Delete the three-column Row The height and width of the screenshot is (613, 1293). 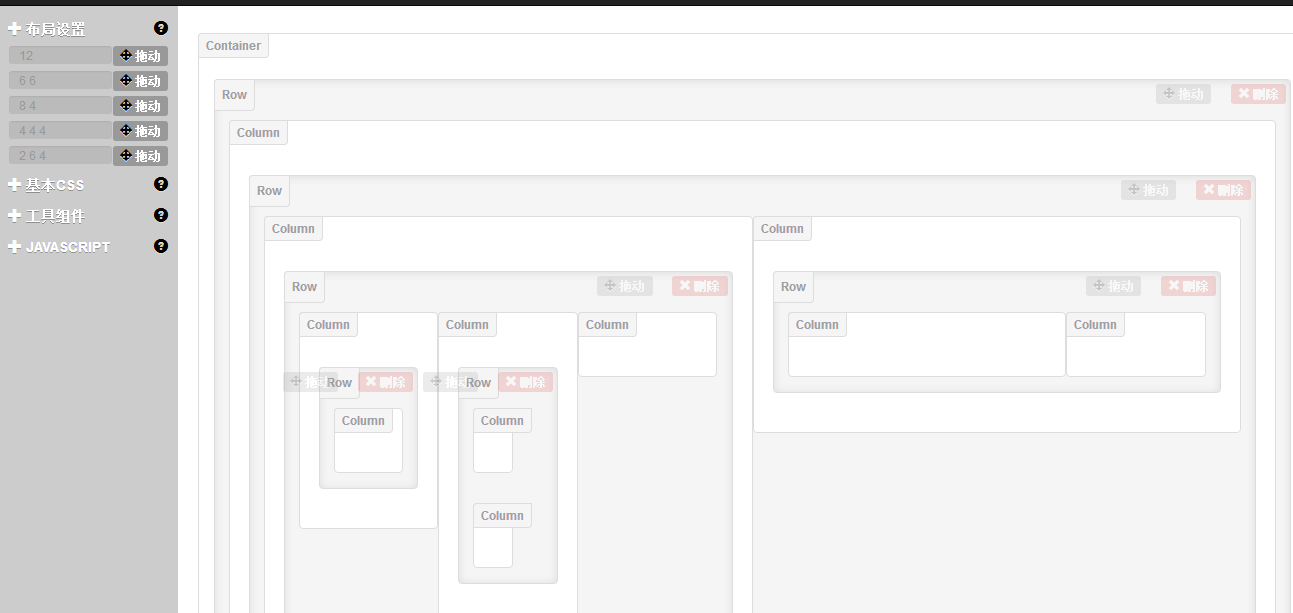click(700, 286)
